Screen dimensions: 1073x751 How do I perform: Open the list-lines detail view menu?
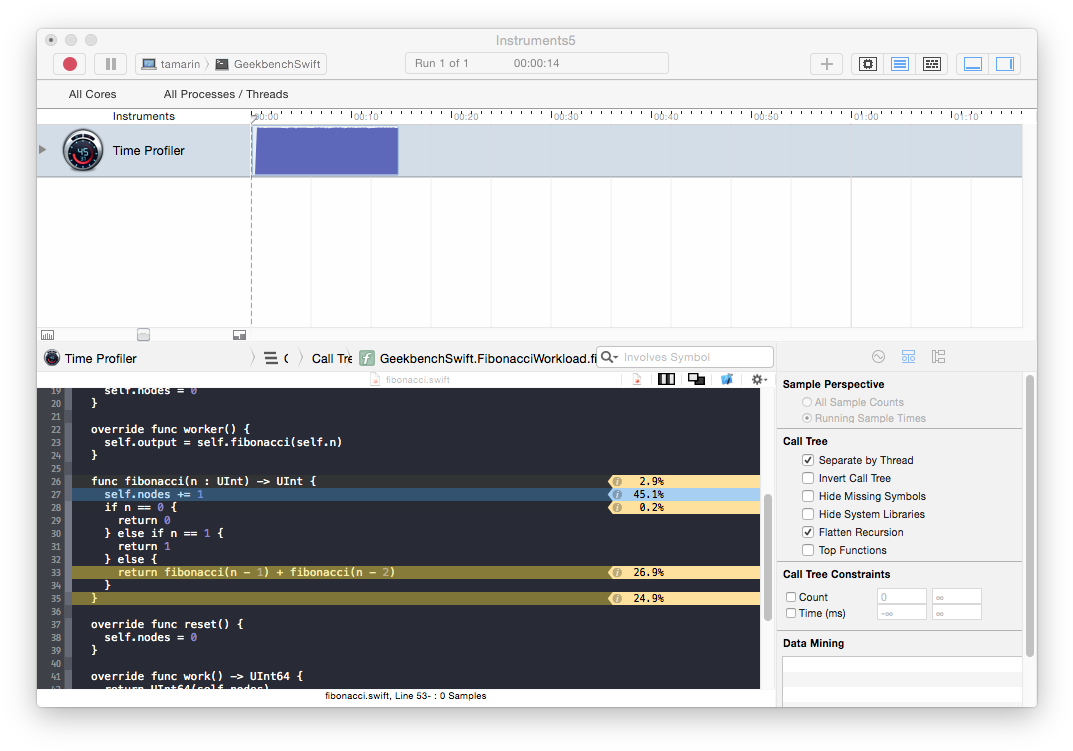tap(271, 358)
